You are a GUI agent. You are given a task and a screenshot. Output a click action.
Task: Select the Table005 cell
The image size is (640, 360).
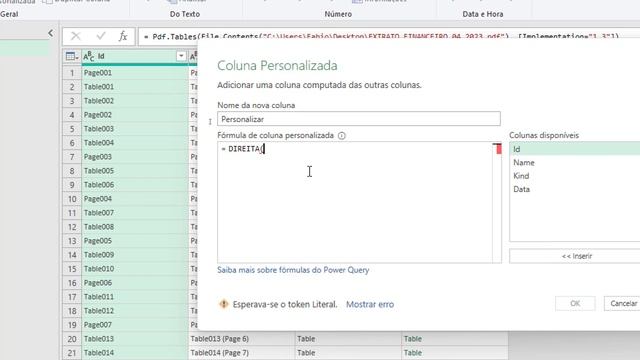[x=135, y=171]
